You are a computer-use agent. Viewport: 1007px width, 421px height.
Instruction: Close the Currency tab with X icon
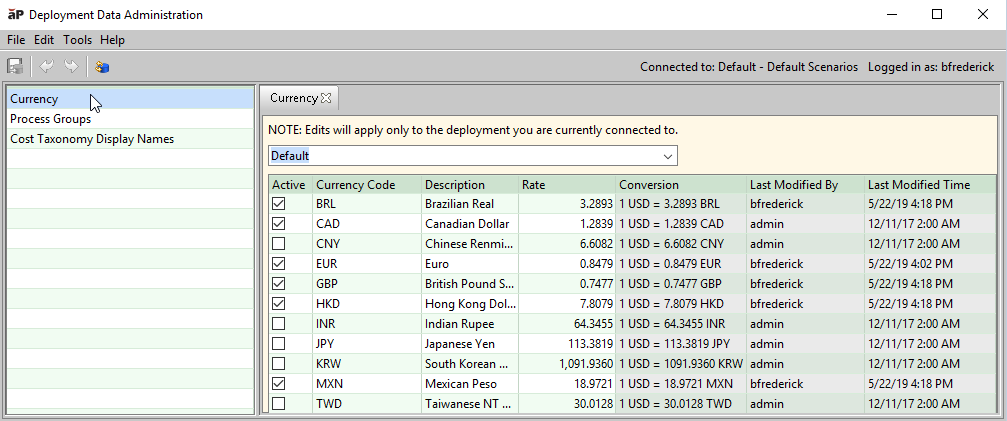point(326,98)
